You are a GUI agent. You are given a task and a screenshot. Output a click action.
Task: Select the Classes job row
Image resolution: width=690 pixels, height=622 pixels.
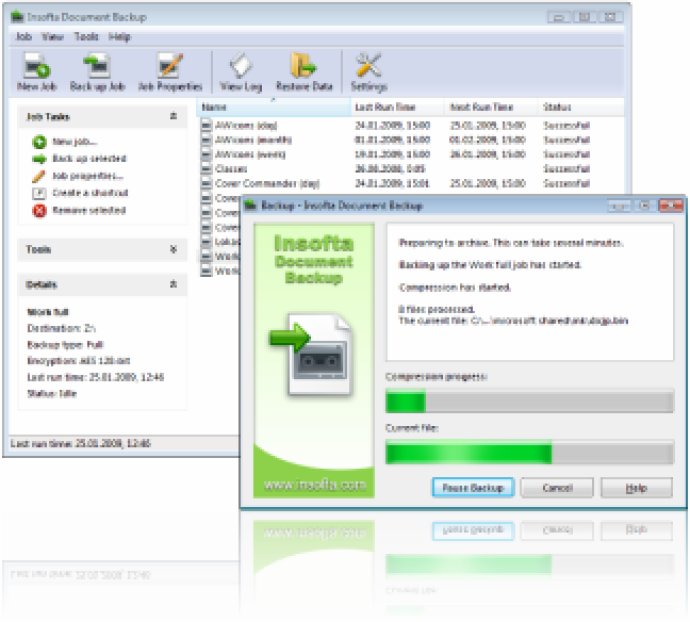point(411,169)
